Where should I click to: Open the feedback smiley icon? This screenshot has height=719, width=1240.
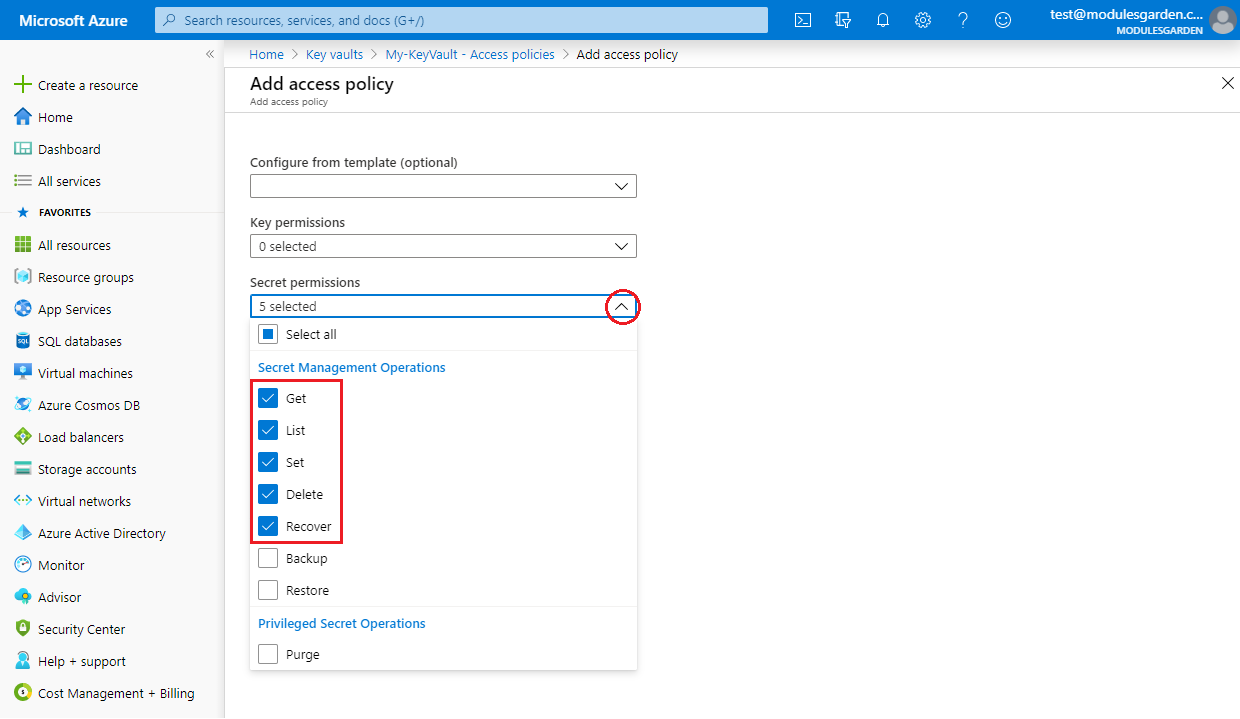pyautogui.click(x=1003, y=20)
